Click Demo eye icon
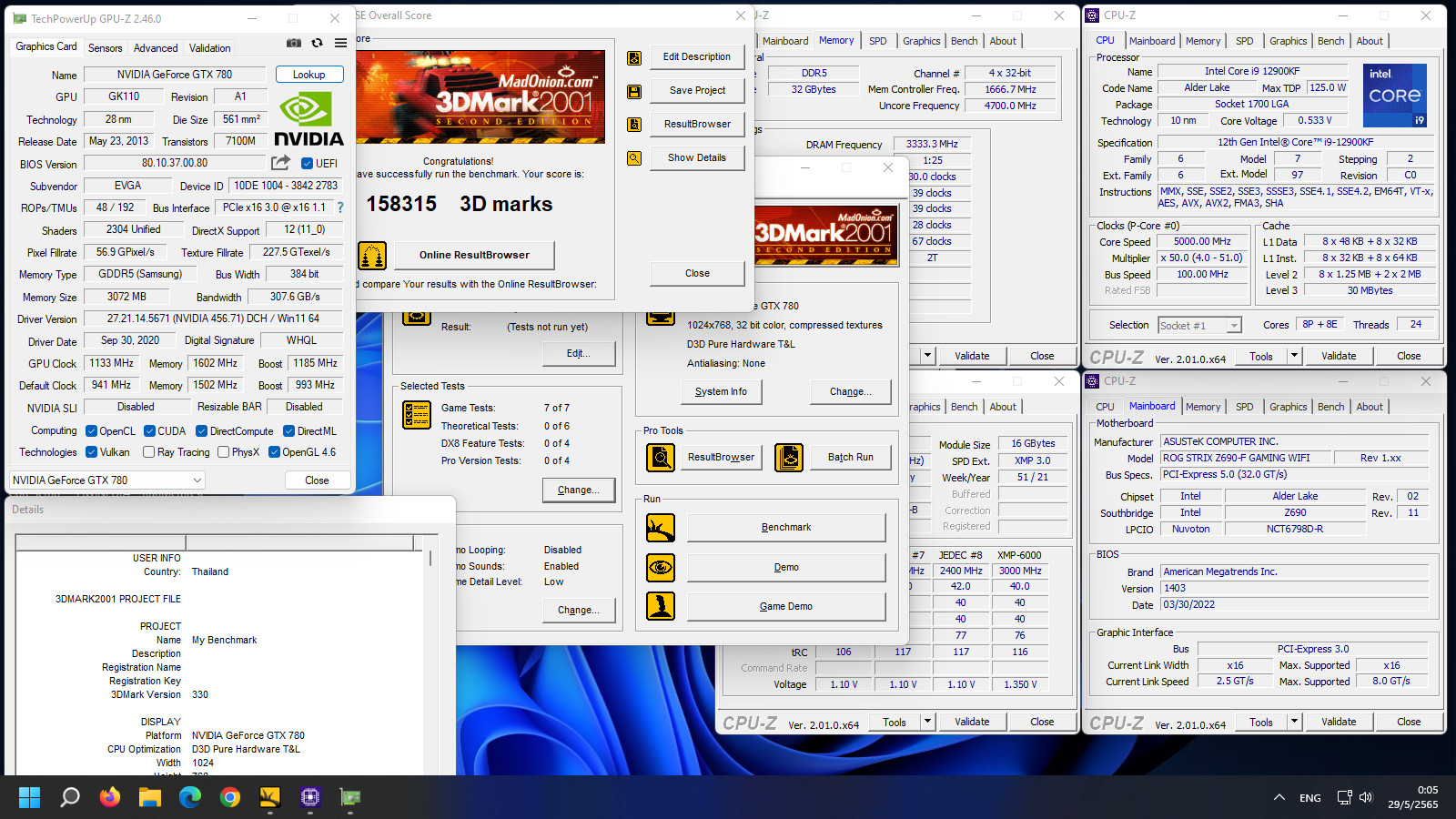 pos(661,568)
